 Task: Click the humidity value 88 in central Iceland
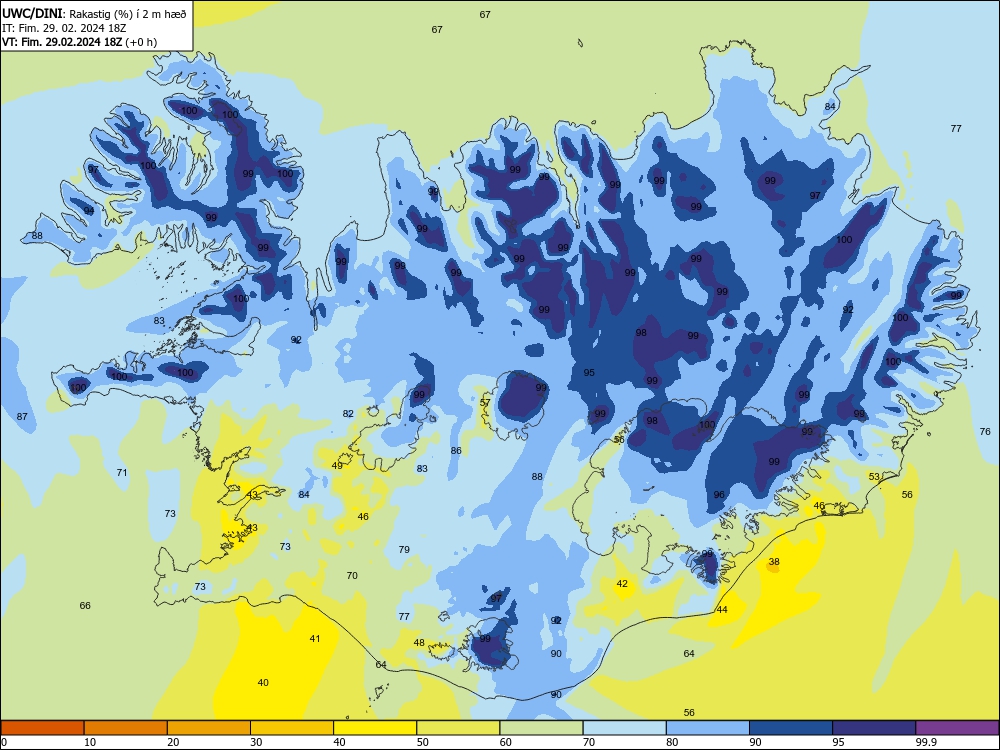click(537, 476)
